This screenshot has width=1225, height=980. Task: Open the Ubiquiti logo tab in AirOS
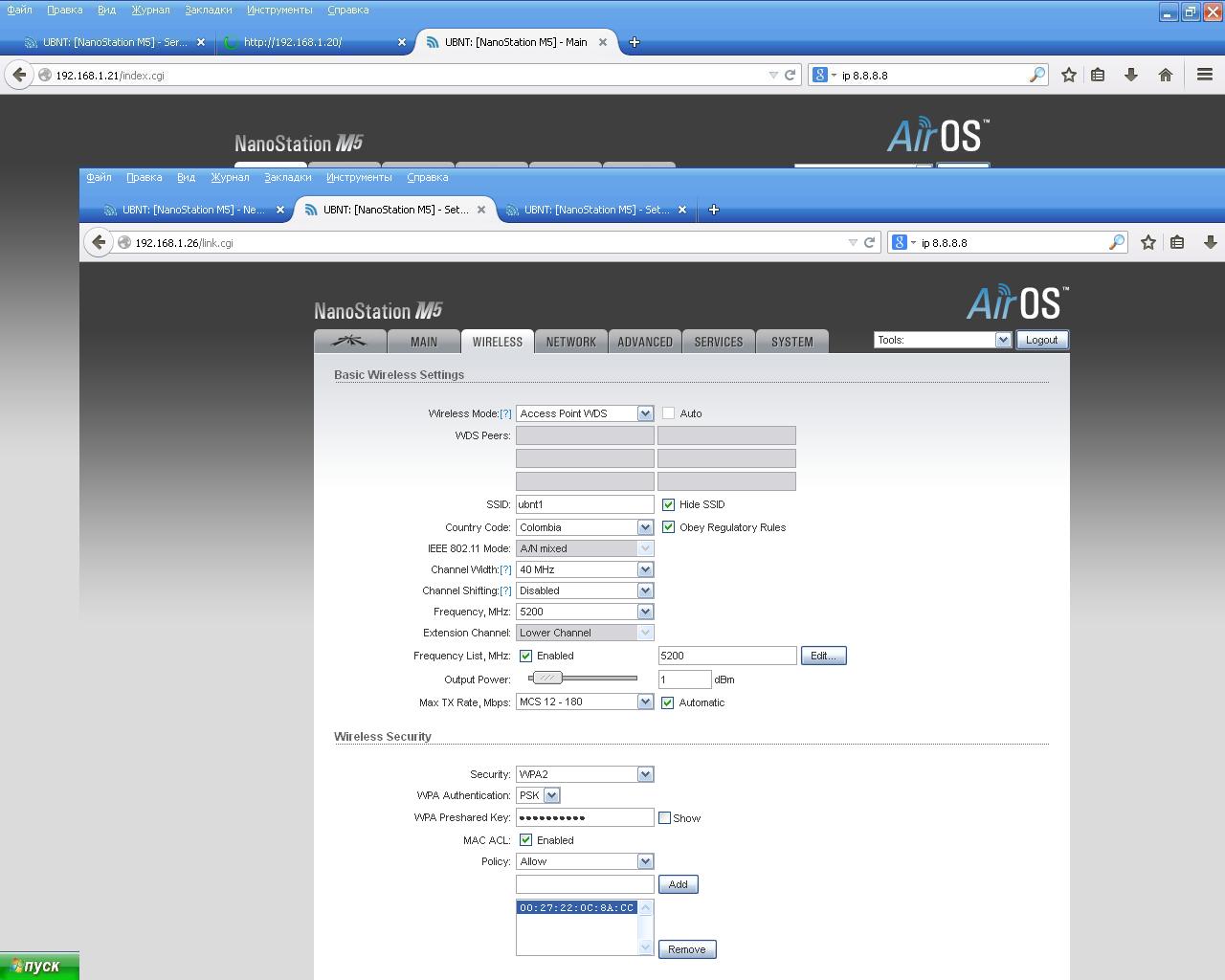pyautogui.click(x=350, y=342)
